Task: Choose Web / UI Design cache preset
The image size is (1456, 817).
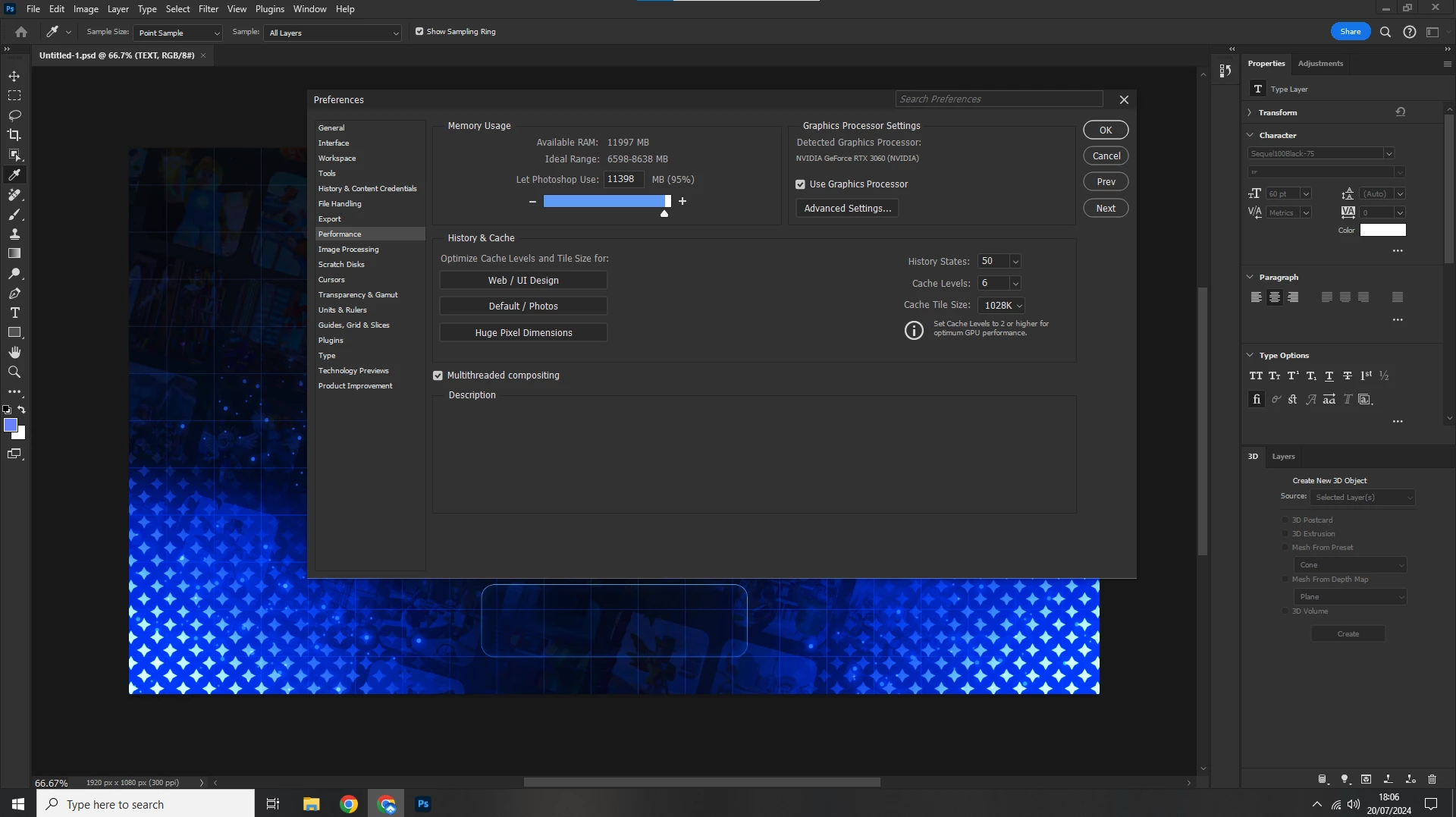Action: 523,281
